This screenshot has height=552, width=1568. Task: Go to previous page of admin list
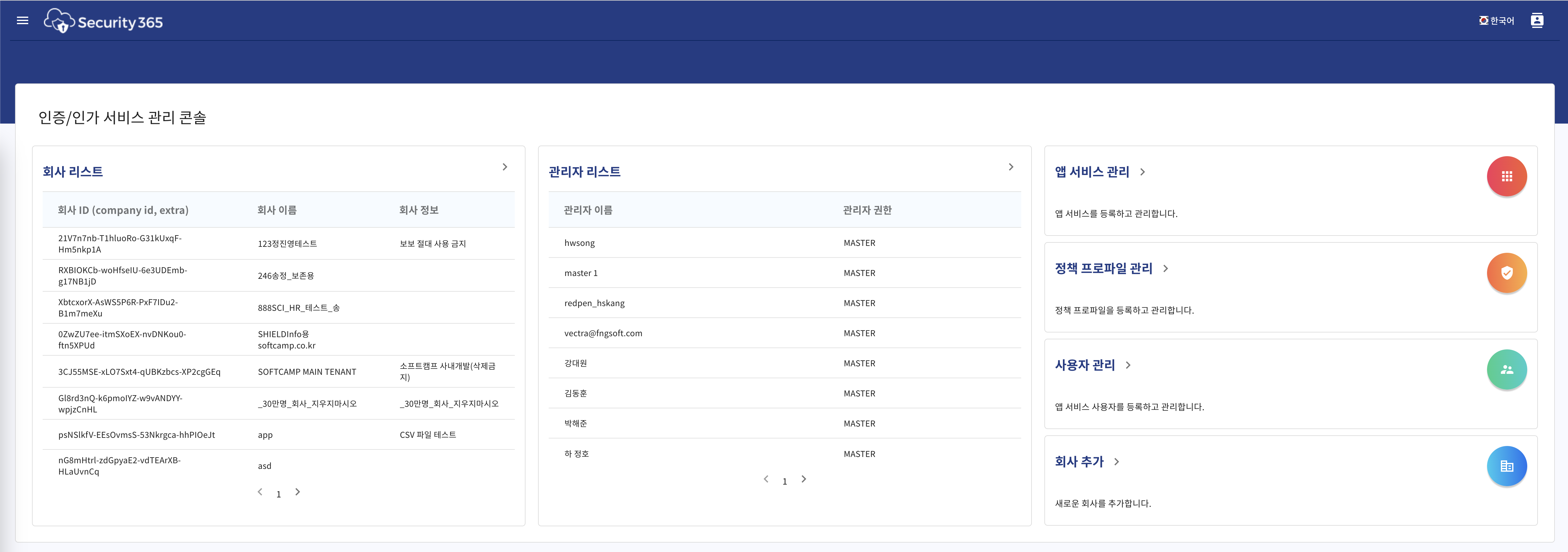[766, 479]
